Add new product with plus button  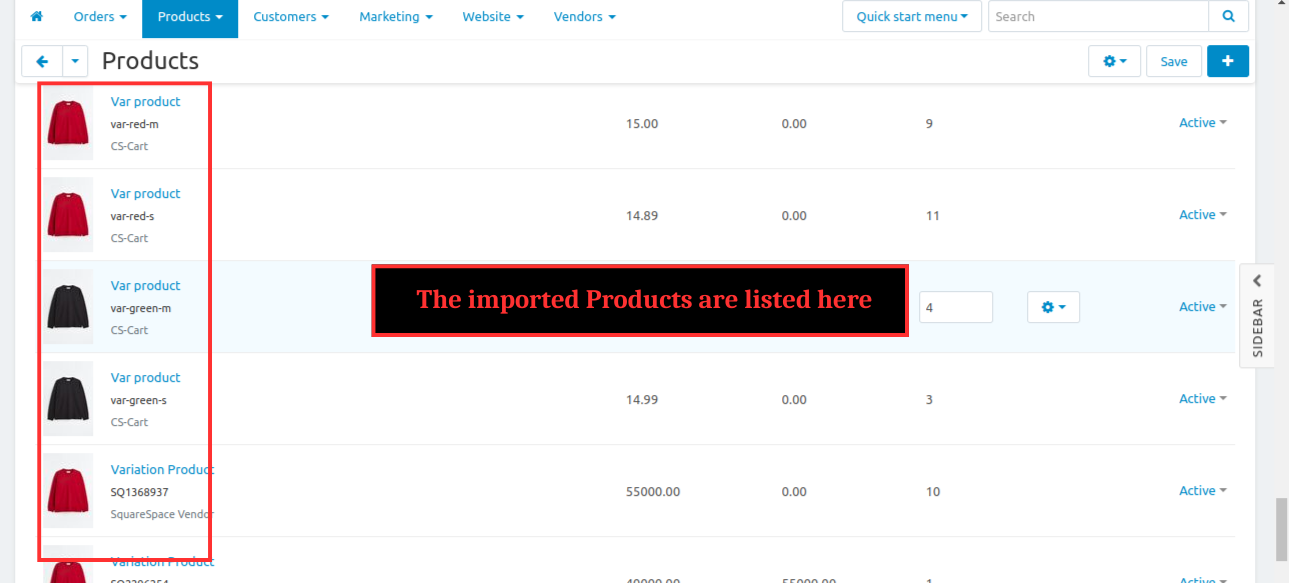(x=1228, y=61)
